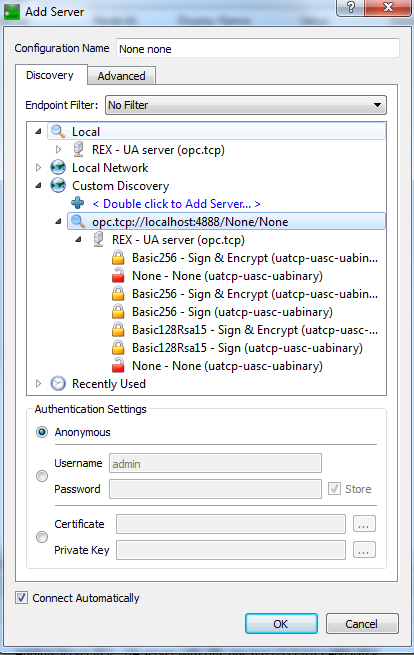
Task: Switch to the Discovery tab
Action: 50,75
